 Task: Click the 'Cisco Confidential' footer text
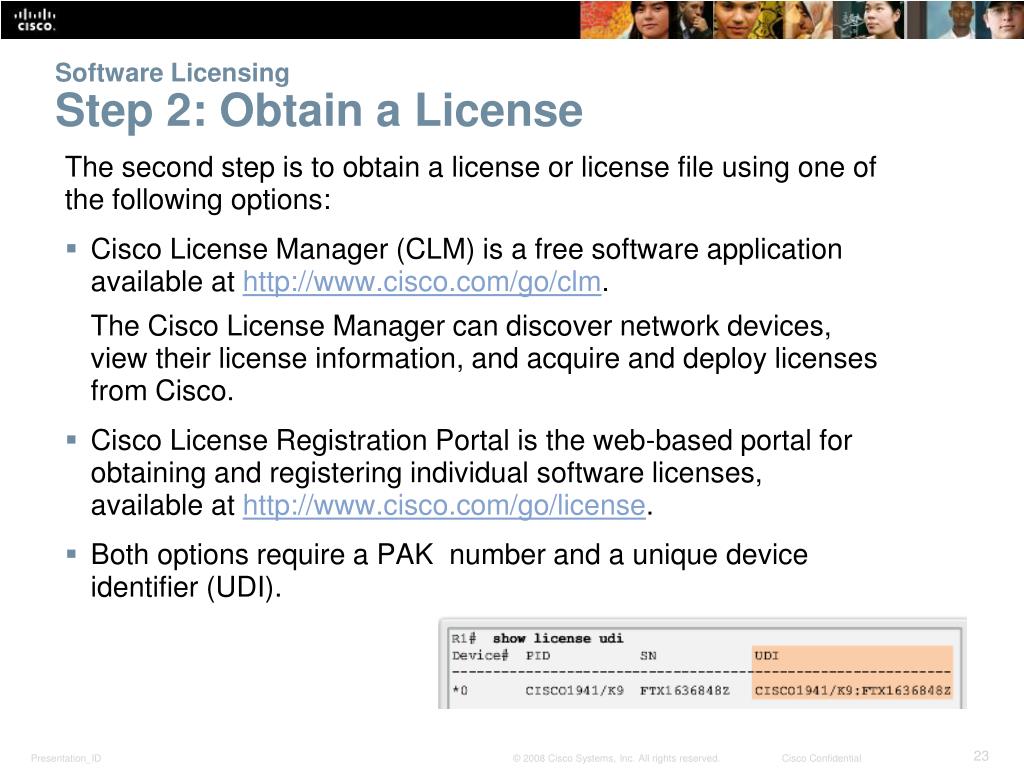(x=822, y=758)
